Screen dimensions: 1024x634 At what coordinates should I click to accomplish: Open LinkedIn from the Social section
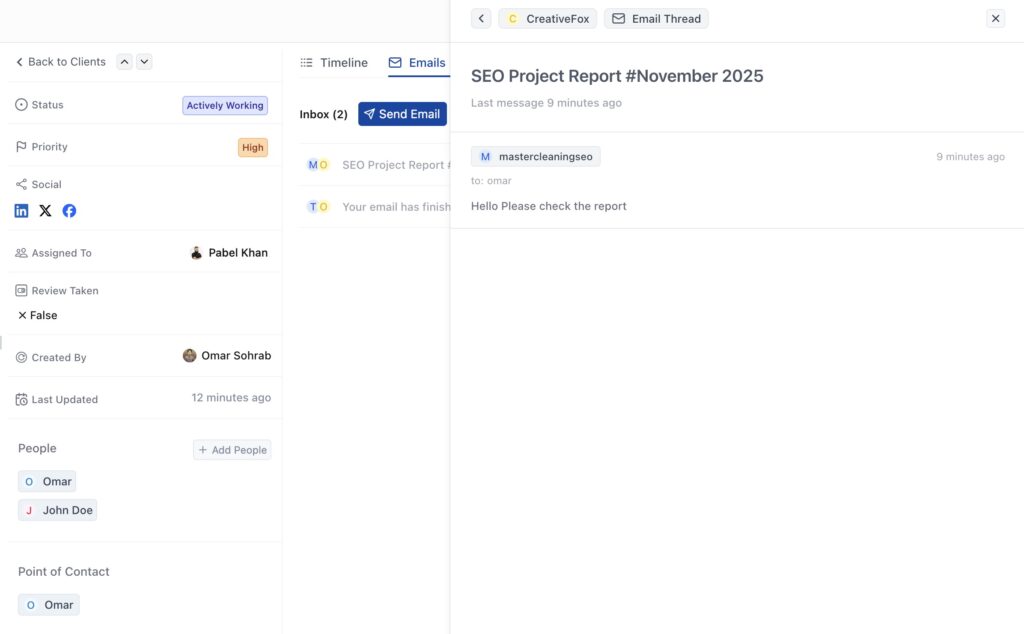[21, 210]
